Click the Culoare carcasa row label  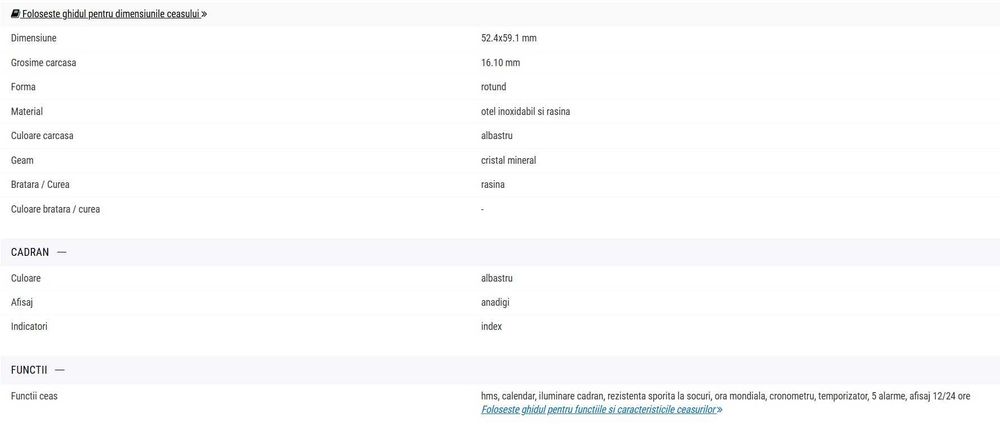[x=42, y=136]
